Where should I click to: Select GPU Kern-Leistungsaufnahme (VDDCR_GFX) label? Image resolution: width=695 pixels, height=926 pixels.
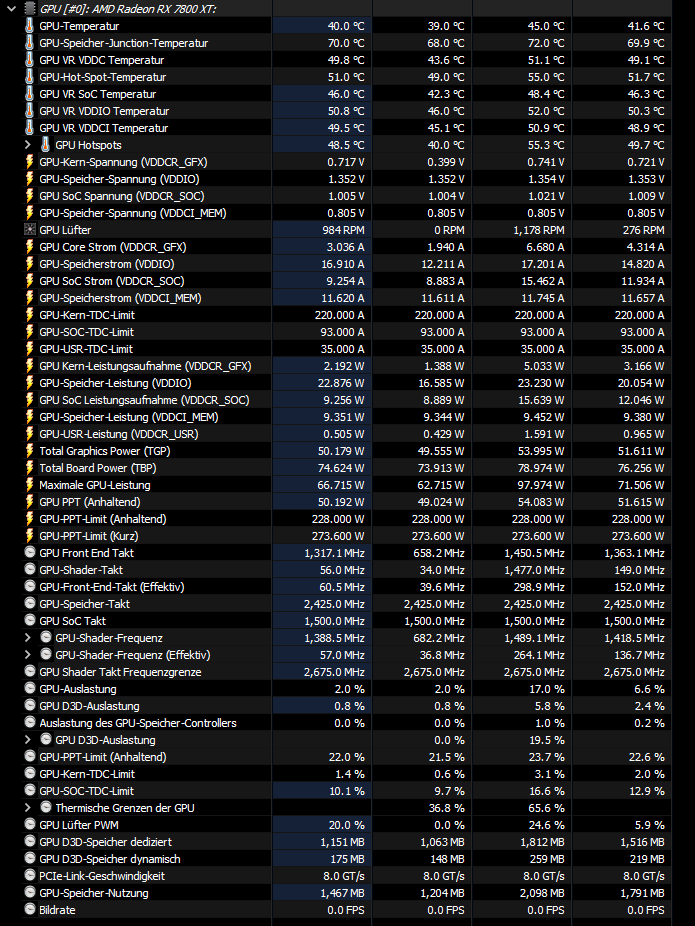click(x=145, y=366)
